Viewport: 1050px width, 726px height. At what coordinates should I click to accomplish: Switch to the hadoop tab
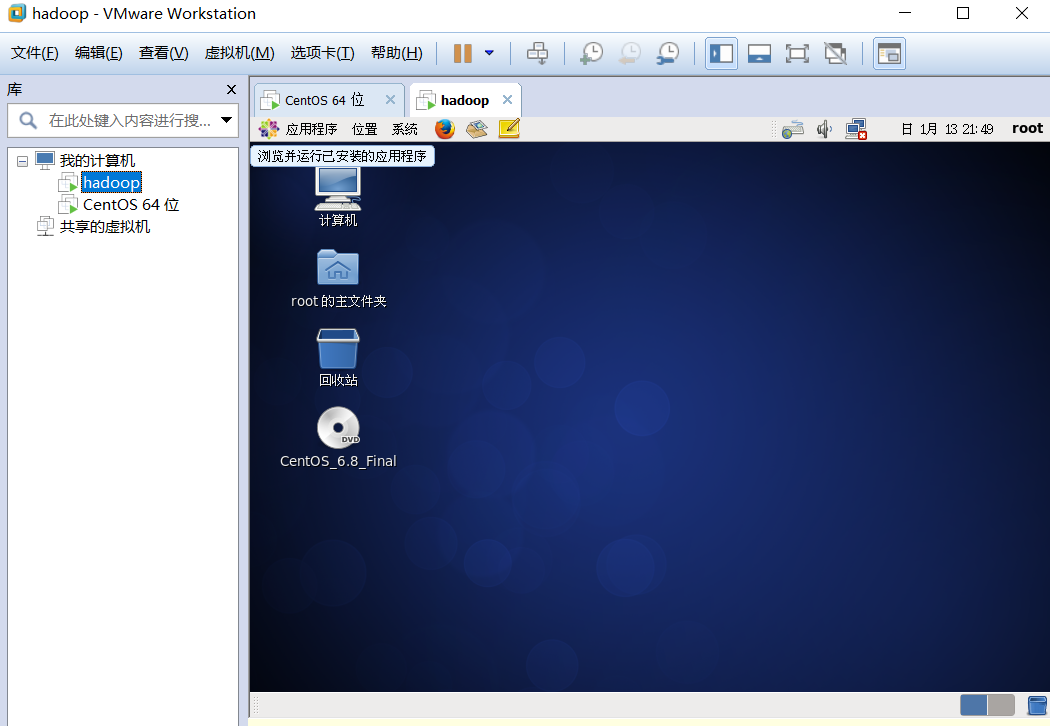coord(464,100)
